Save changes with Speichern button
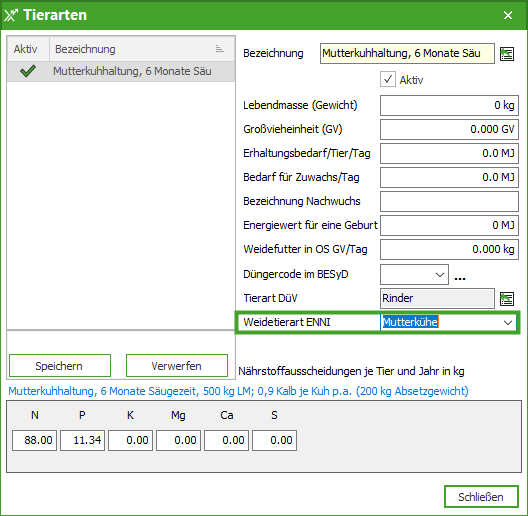528x516 pixels. coord(60,365)
